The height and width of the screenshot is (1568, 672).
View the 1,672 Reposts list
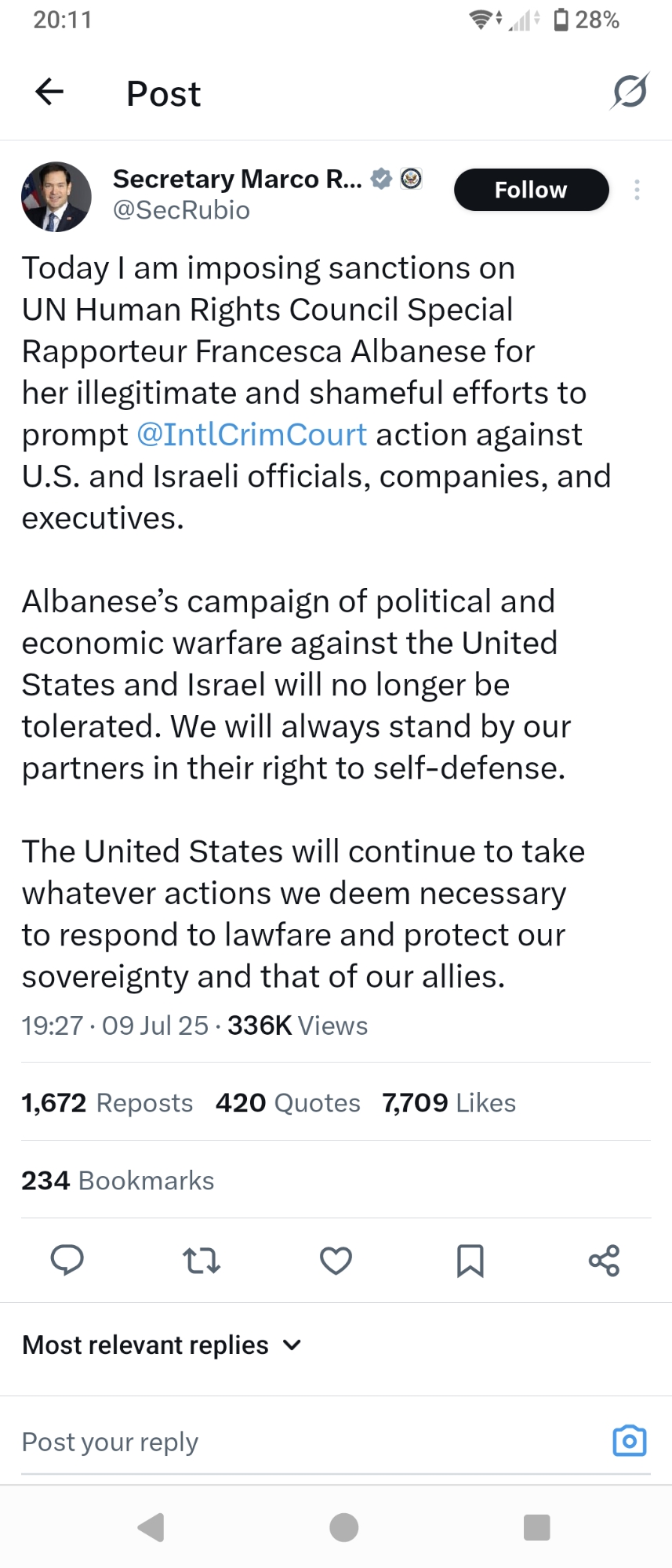click(x=107, y=1102)
